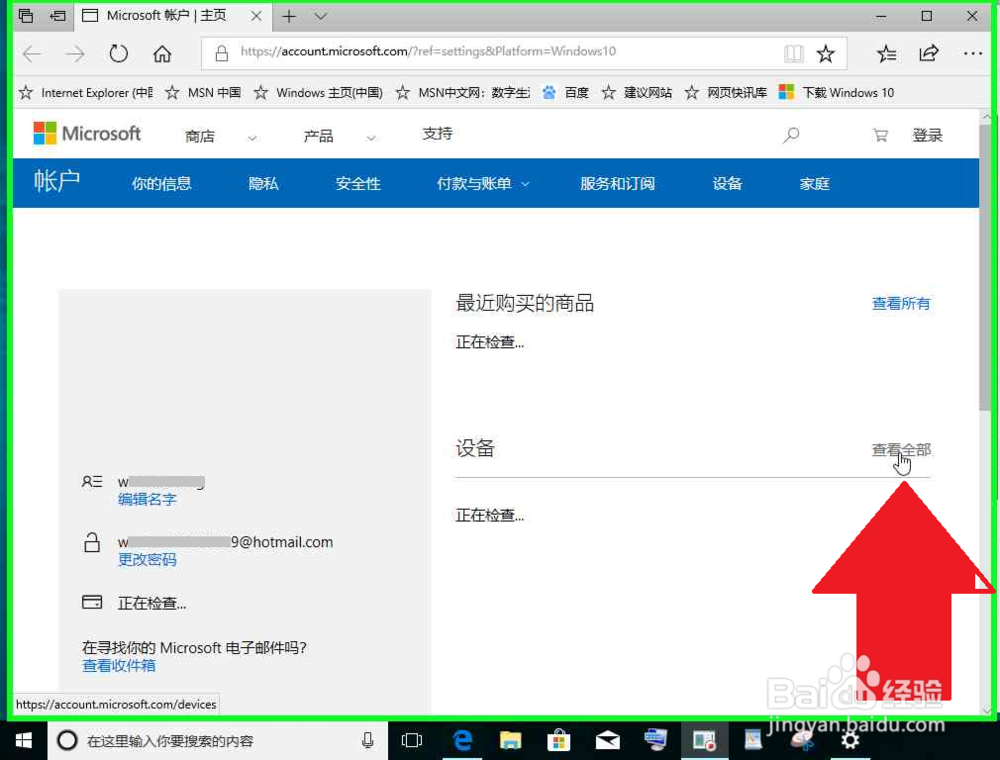Open the 建议网站 bookmark
Image resolution: width=1000 pixels, height=760 pixels.
pos(637,93)
